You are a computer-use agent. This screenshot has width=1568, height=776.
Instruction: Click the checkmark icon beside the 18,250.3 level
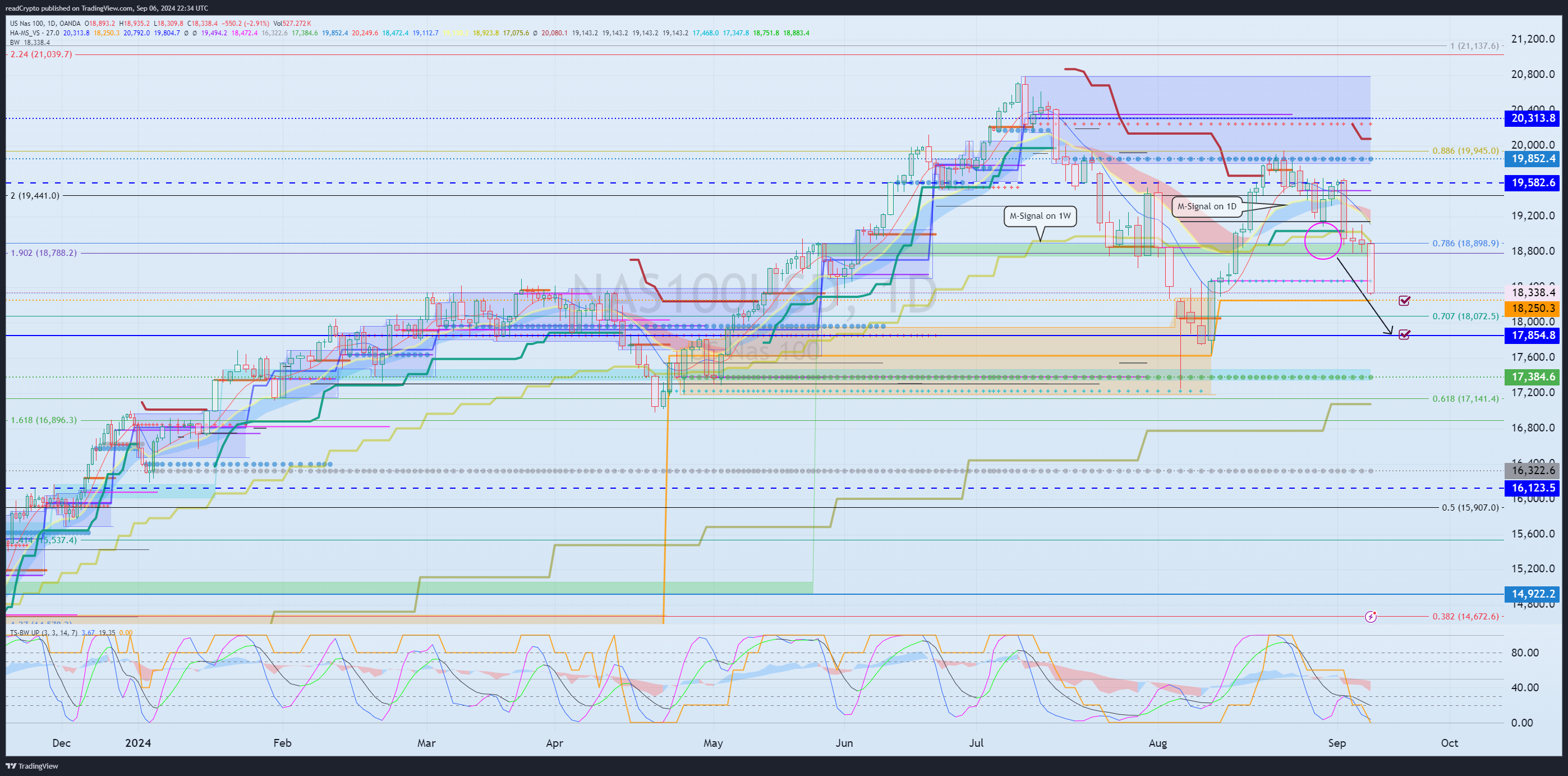[x=1404, y=301]
